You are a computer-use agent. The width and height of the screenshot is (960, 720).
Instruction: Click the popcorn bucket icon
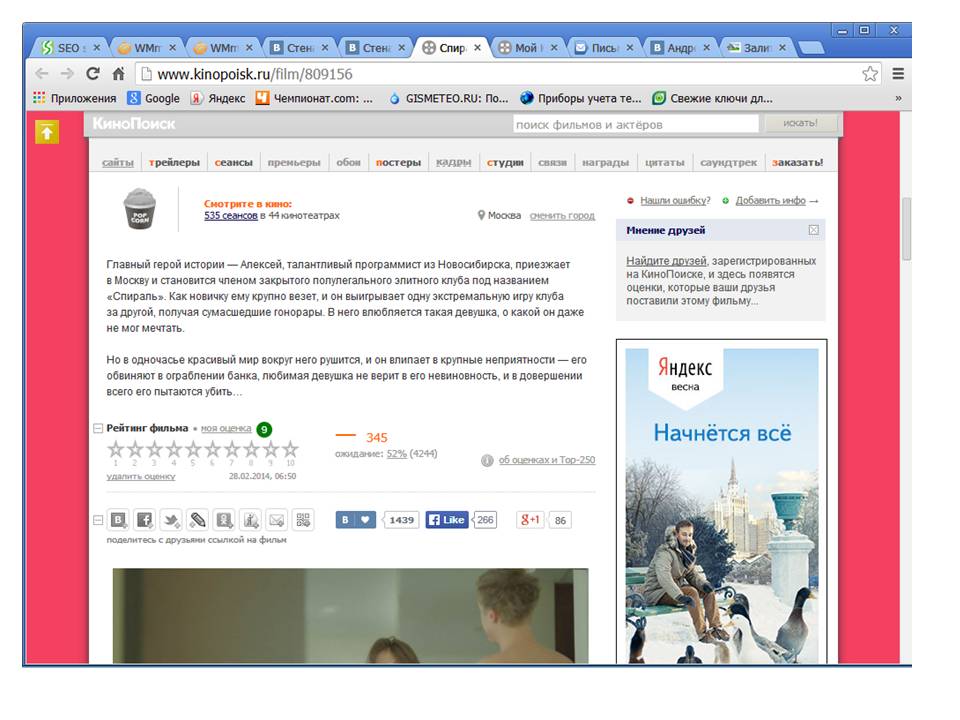click(140, 209)
